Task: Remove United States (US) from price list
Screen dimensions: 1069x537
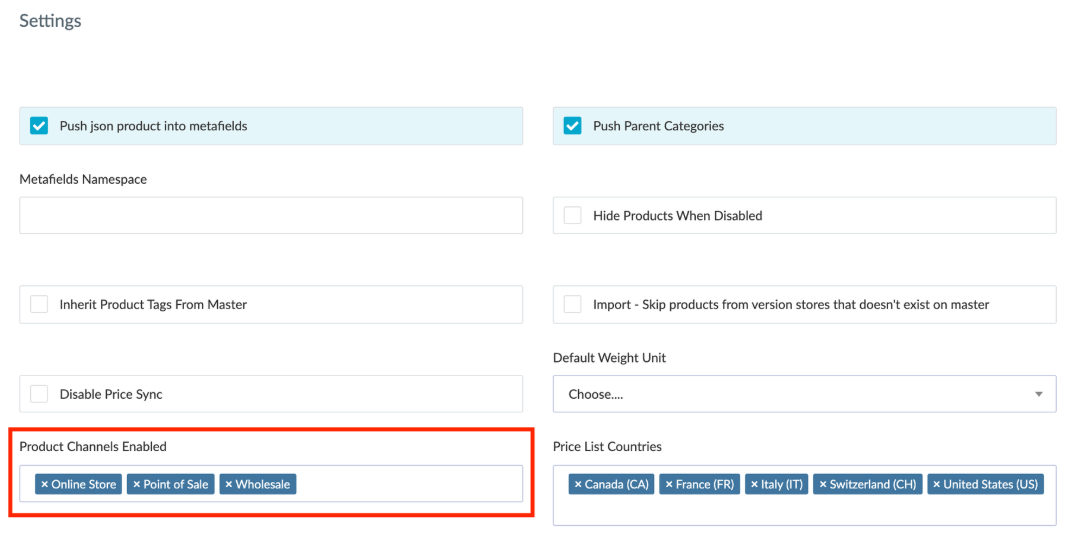Action: coord(937,485)
